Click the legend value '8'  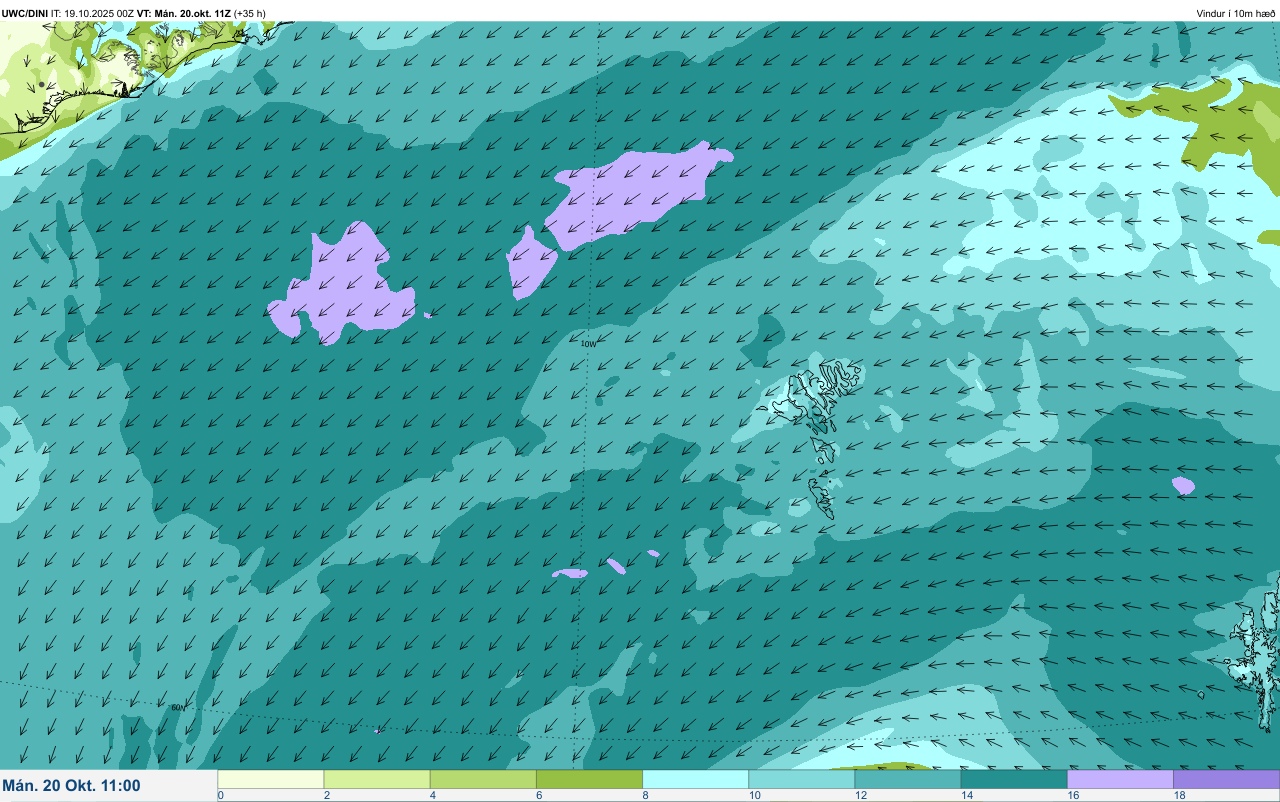[x=645, y=796]
